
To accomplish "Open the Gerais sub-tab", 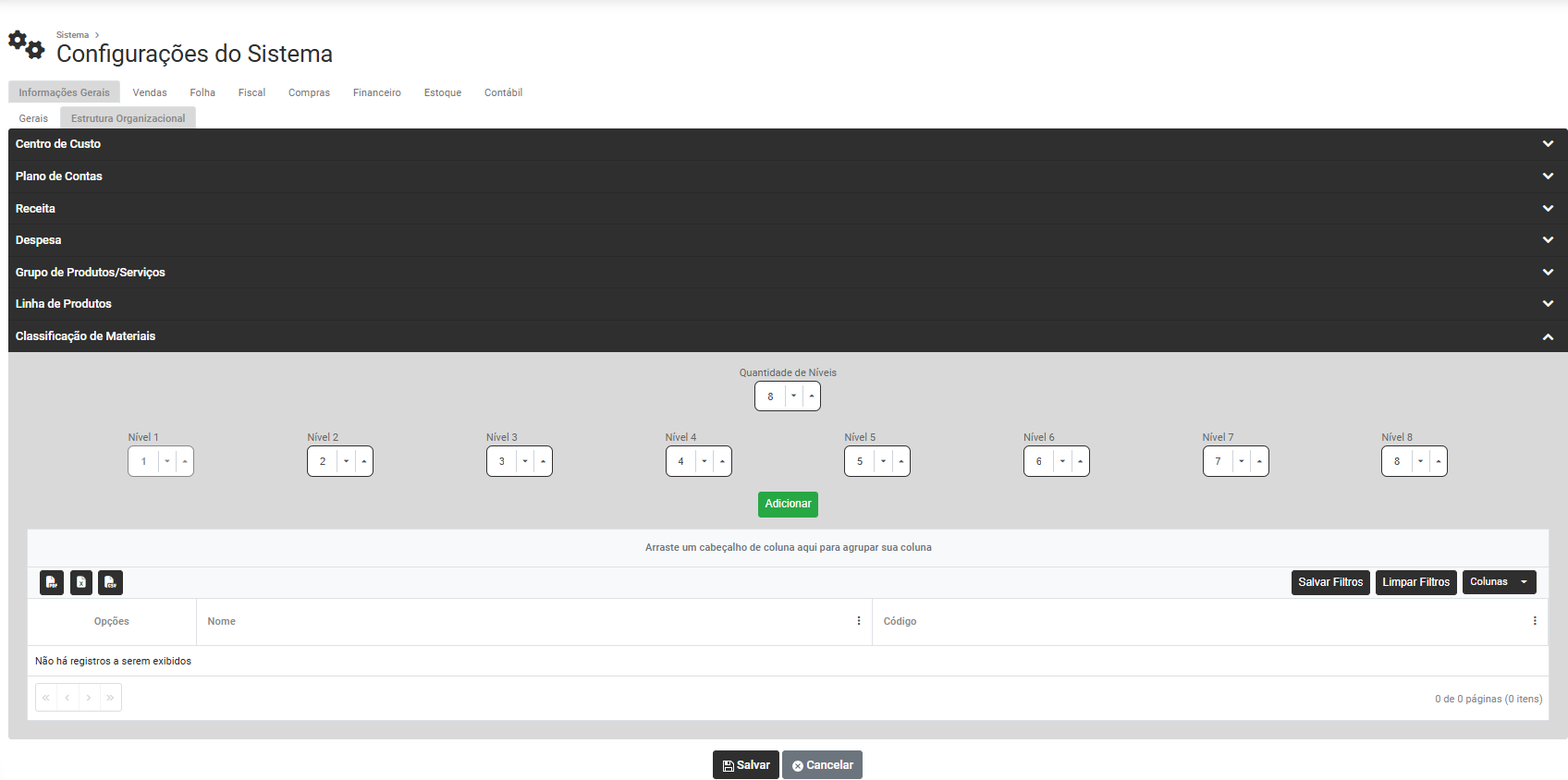I will point(33,118).
